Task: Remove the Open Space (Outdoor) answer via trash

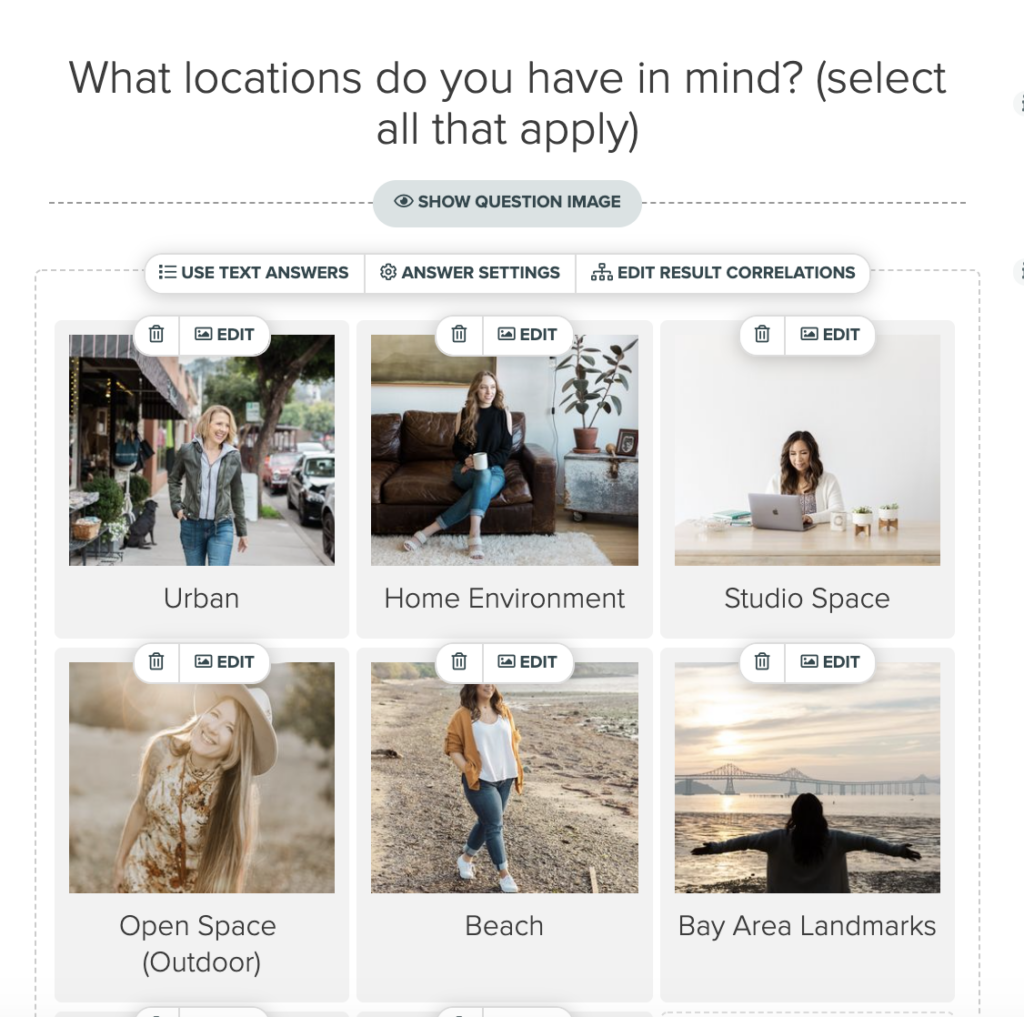Action: (x=157, y=662)
